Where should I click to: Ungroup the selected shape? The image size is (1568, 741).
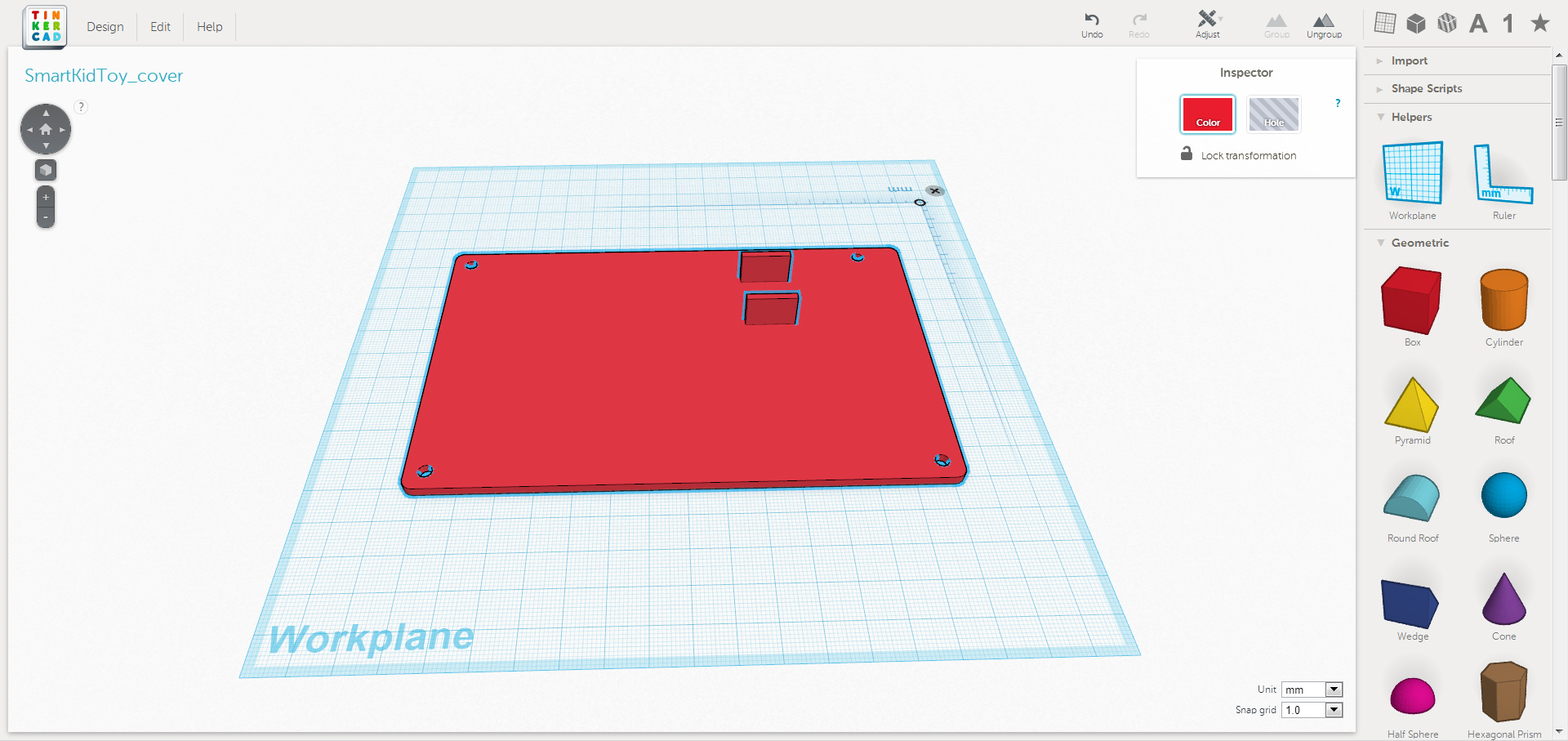(x=1324, y=25)
